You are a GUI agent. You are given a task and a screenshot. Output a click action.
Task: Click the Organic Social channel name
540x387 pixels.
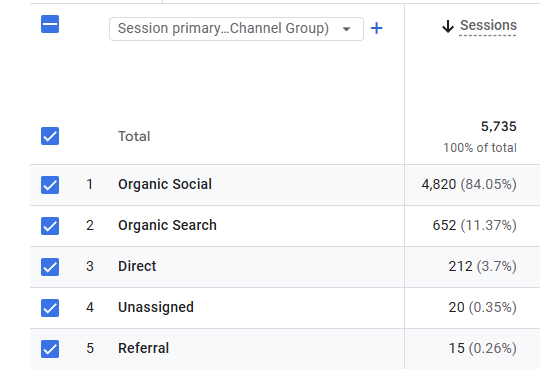pos(165,184)
